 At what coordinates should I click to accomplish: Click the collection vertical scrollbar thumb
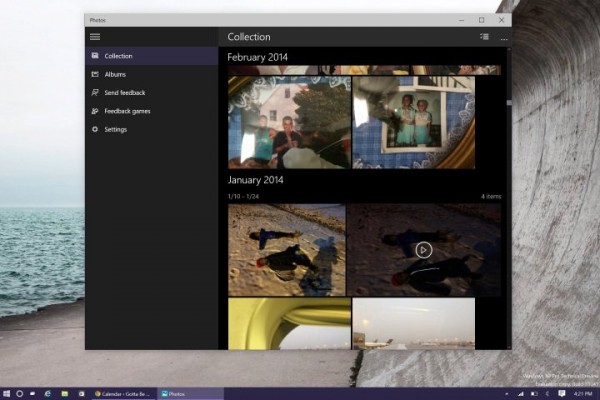(x=509, y=103)
